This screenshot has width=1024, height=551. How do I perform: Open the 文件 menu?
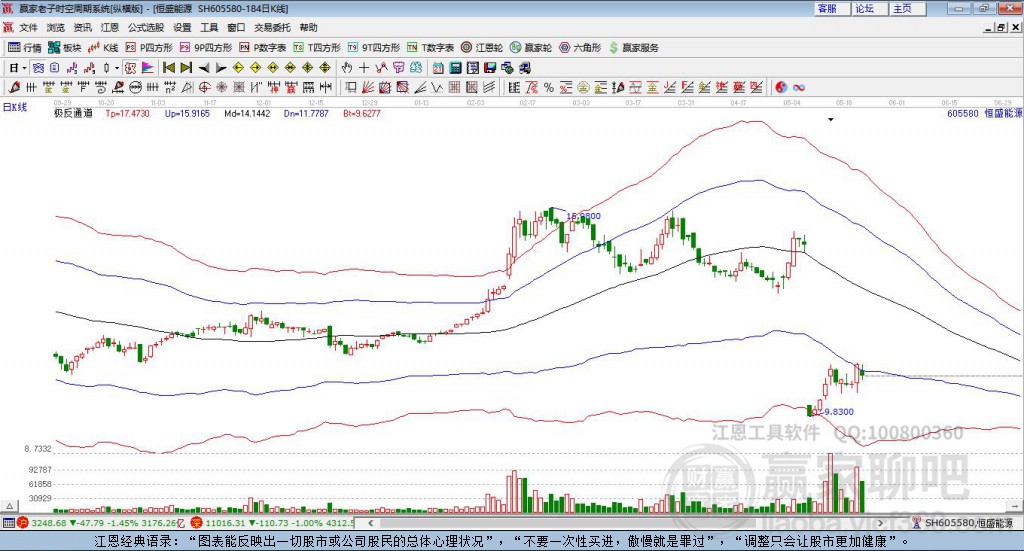pos(28,27)
